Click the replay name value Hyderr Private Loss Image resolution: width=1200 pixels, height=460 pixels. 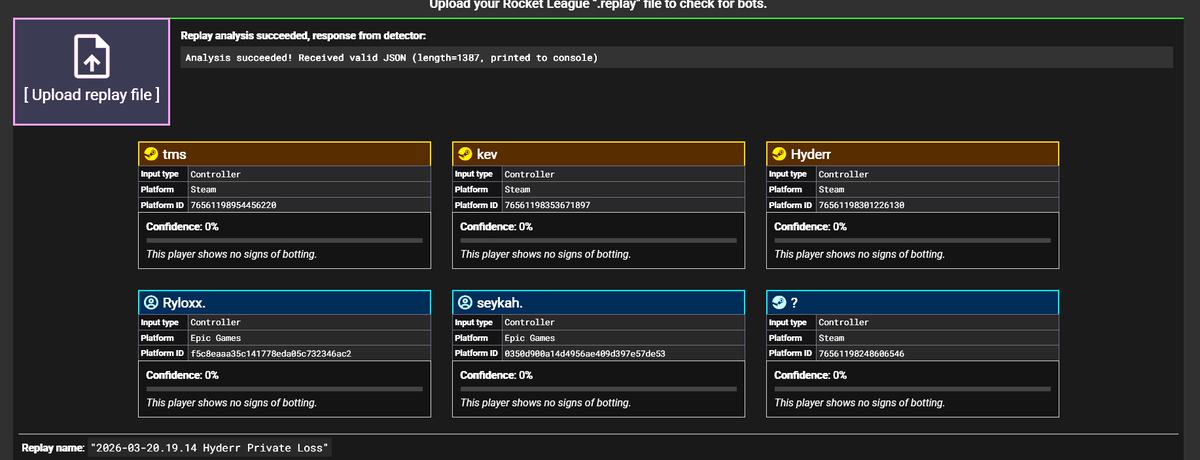pyautogui.click(x=209, y=448)
